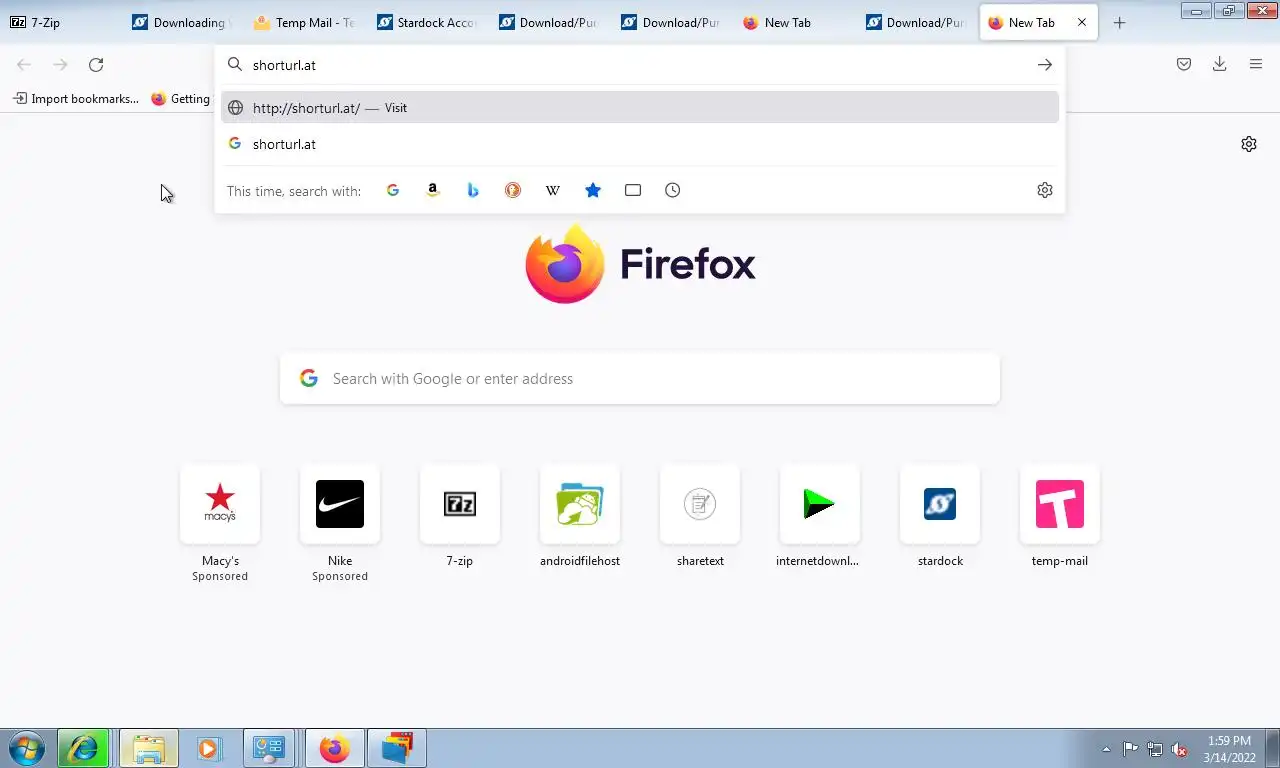Close the active New Tab tab
Screen dimensions: 1280x768
1082,23
